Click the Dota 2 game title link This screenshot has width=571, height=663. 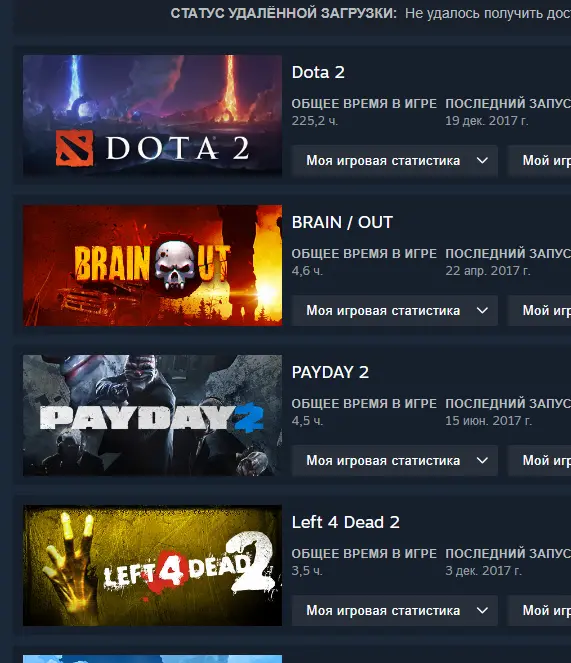point(318,72)
